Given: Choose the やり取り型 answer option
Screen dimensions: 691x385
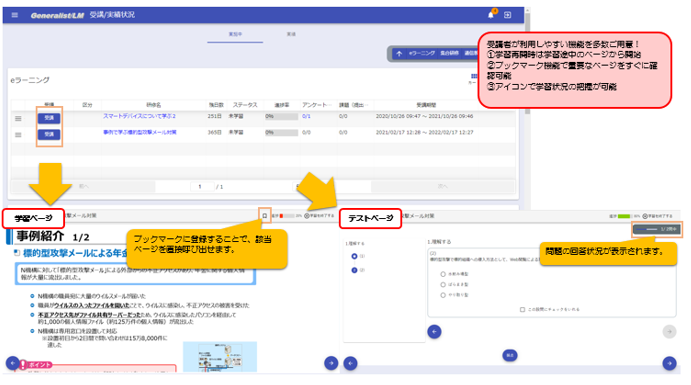Looking at the screenshot, I should tap(443, 295).
